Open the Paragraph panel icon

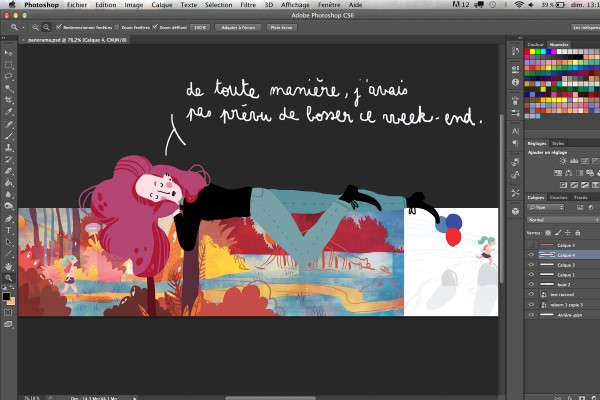pos(515,144)
